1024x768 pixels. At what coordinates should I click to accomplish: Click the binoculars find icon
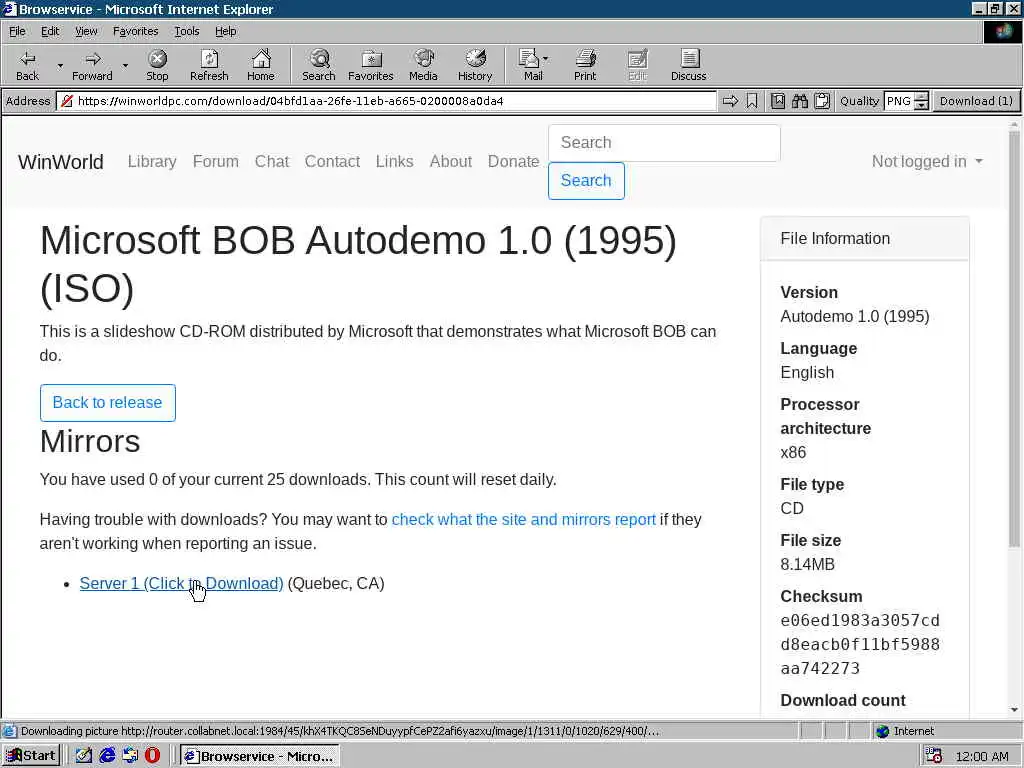pos(800,101)
